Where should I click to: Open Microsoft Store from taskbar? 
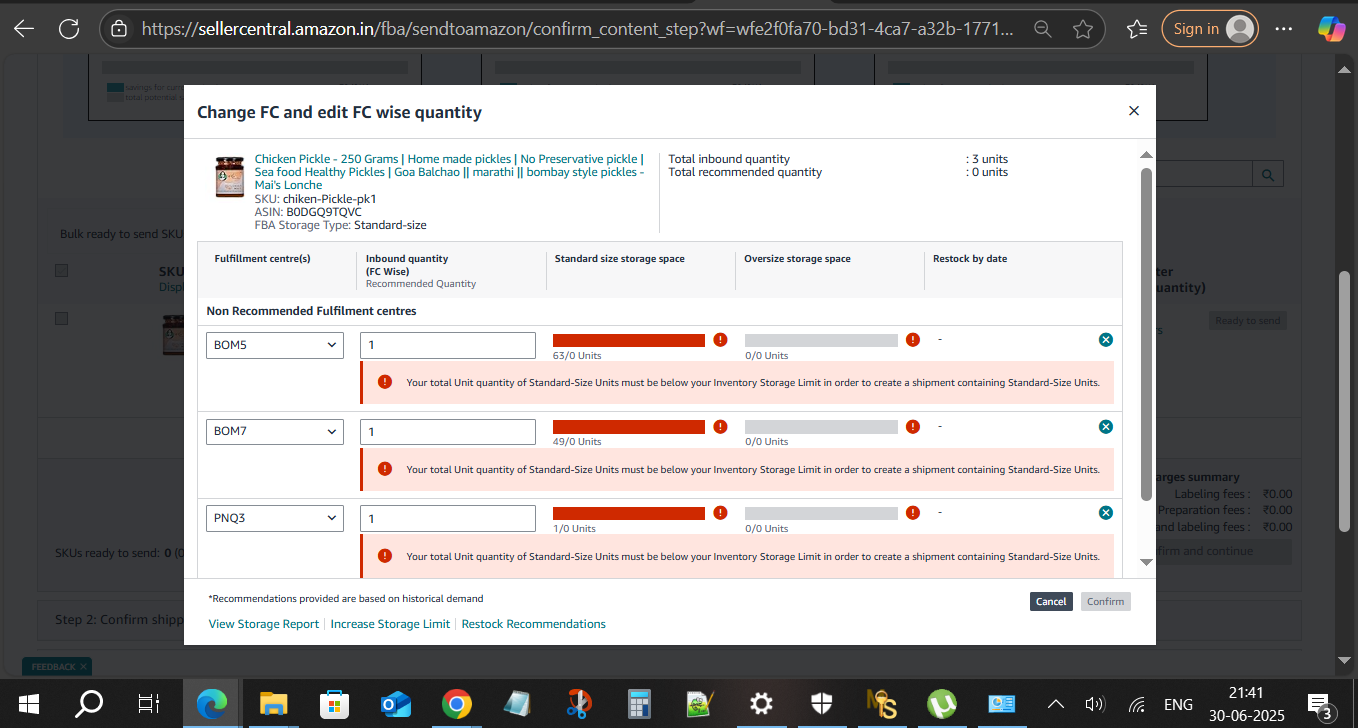pyautogui.click(x=333, y=704)
